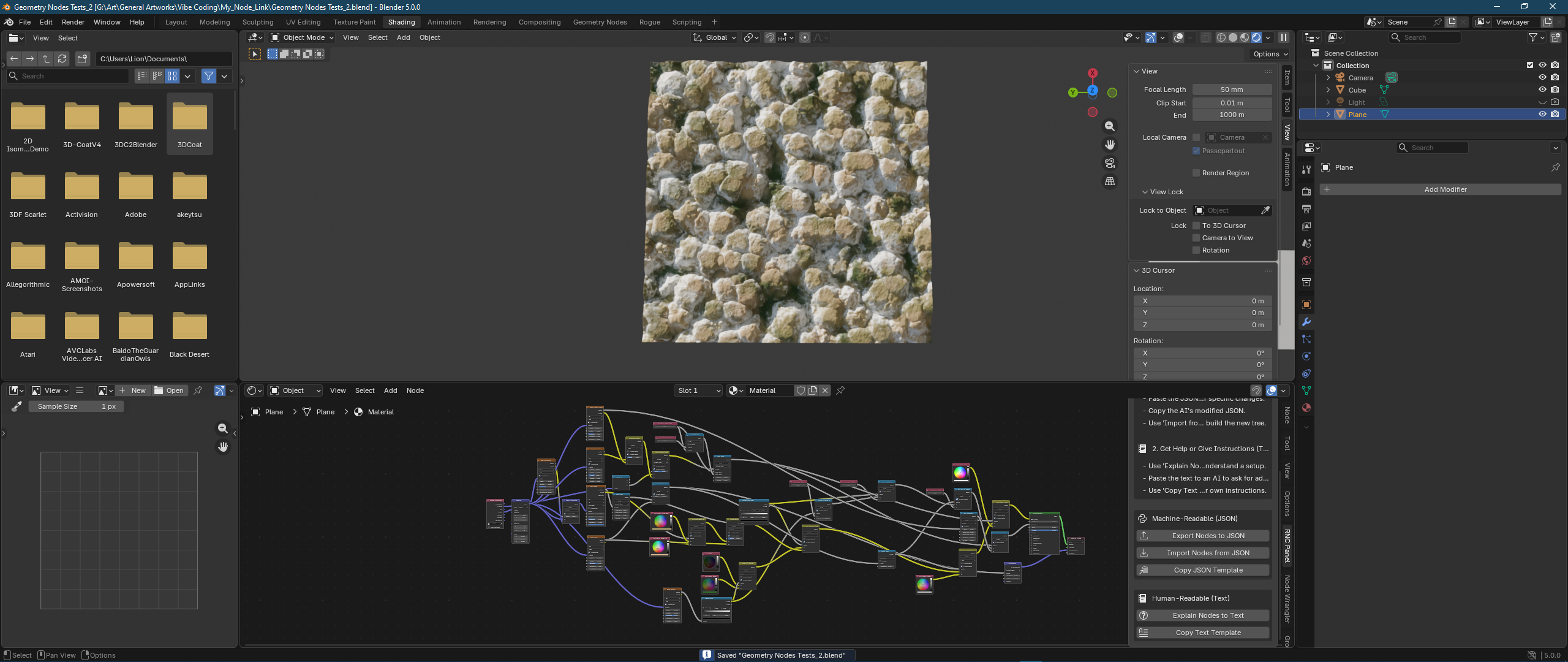Click the refresh file list icon

pyautogui.click(x=62, y=59)
